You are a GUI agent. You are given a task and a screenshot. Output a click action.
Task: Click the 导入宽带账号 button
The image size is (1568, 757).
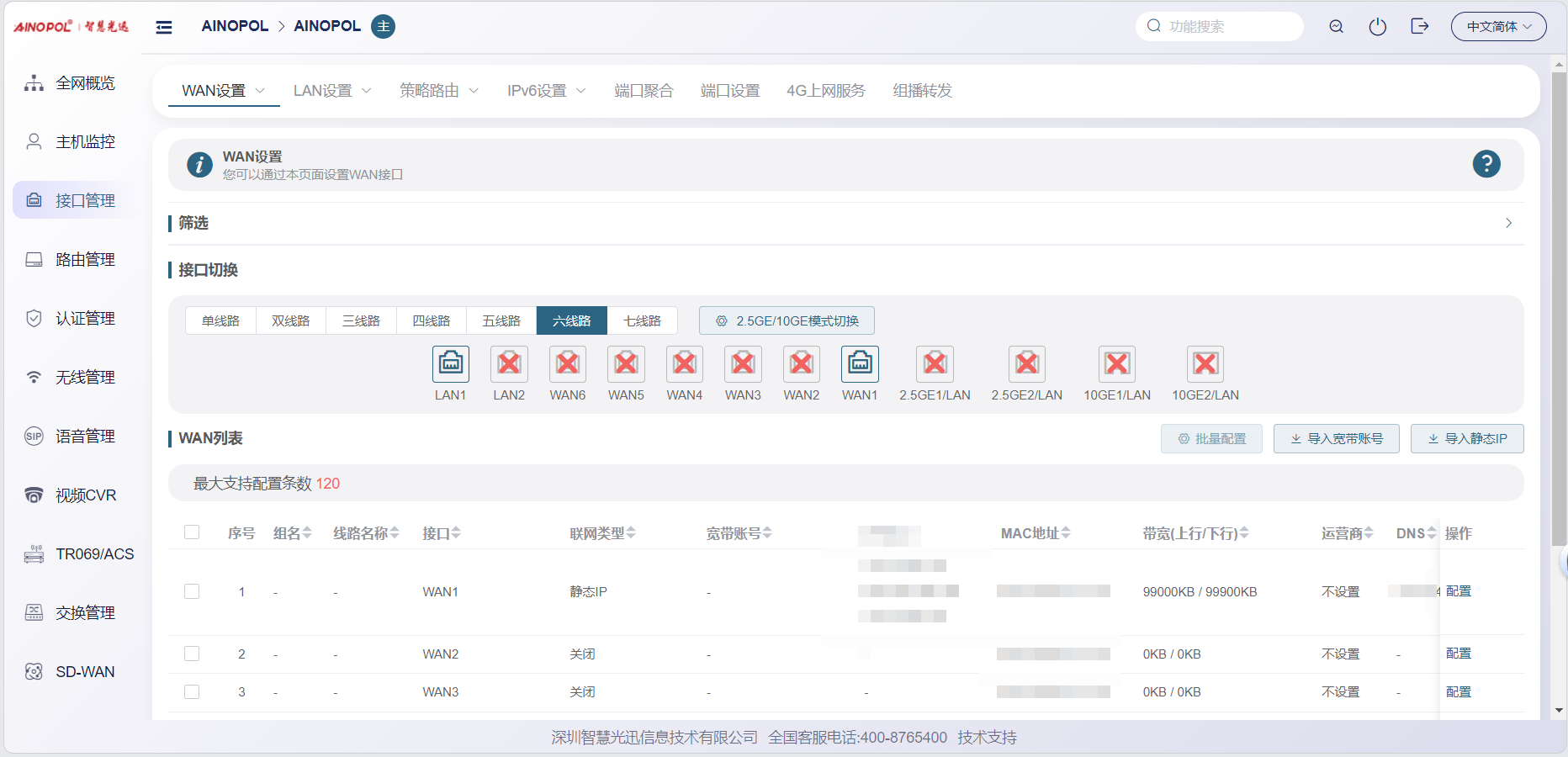[x=1336, y=438]
